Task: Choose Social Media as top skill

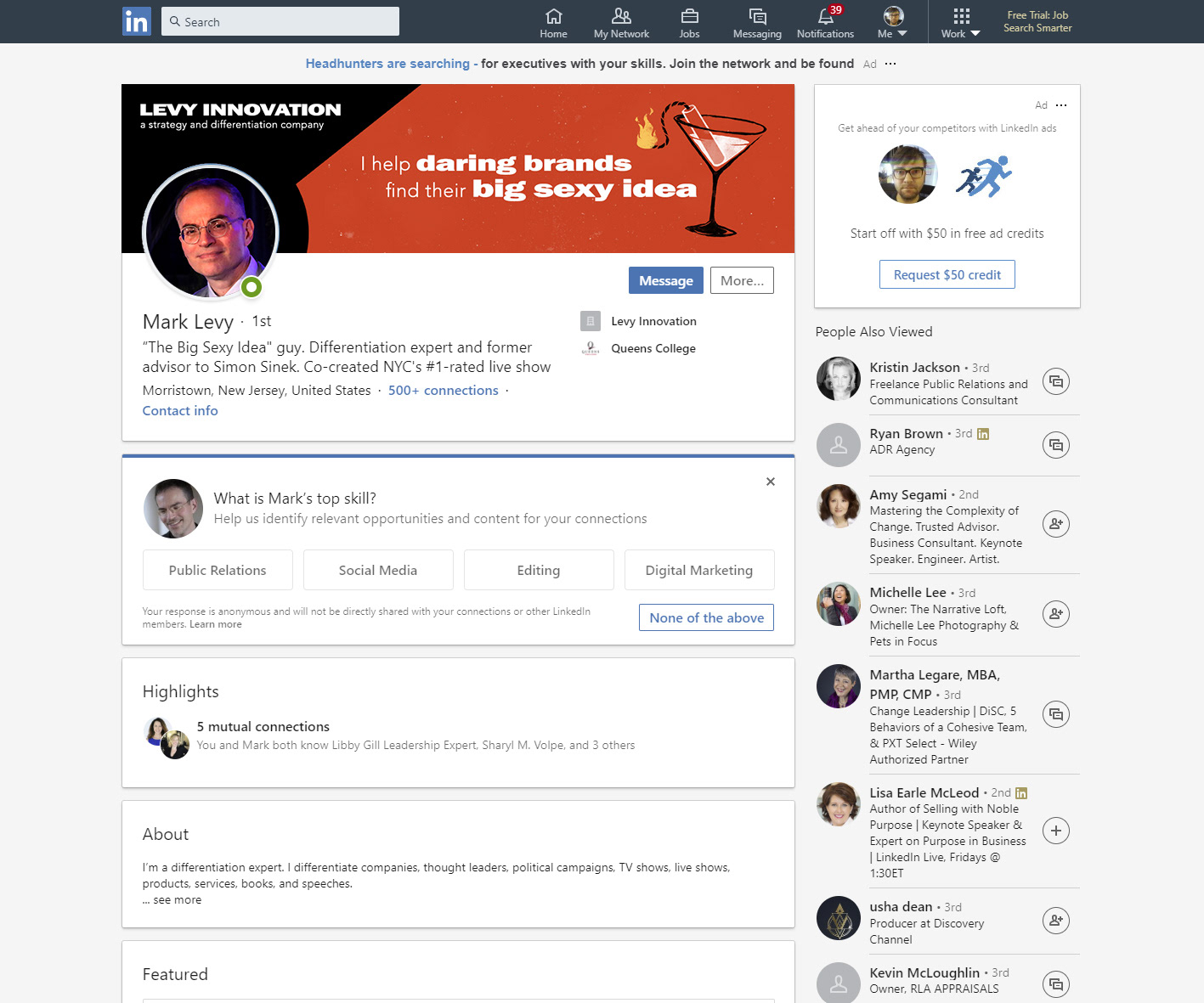Action: [378, 570]
